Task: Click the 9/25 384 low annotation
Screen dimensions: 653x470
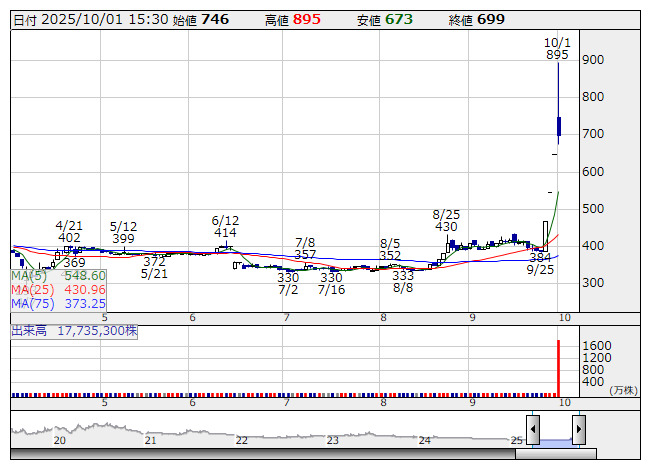Action: pyautogui.click(x=540, y=263)
